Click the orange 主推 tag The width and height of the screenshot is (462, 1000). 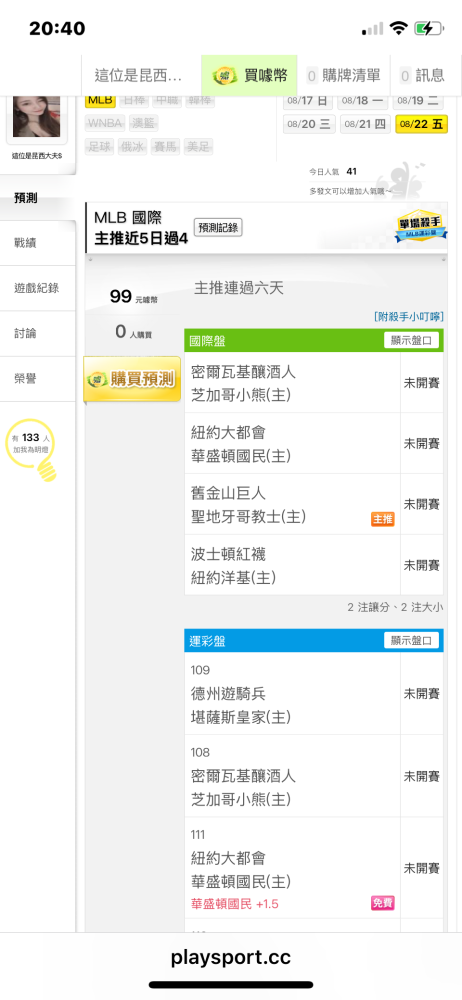pyautogui.click(x=382, y=519)
